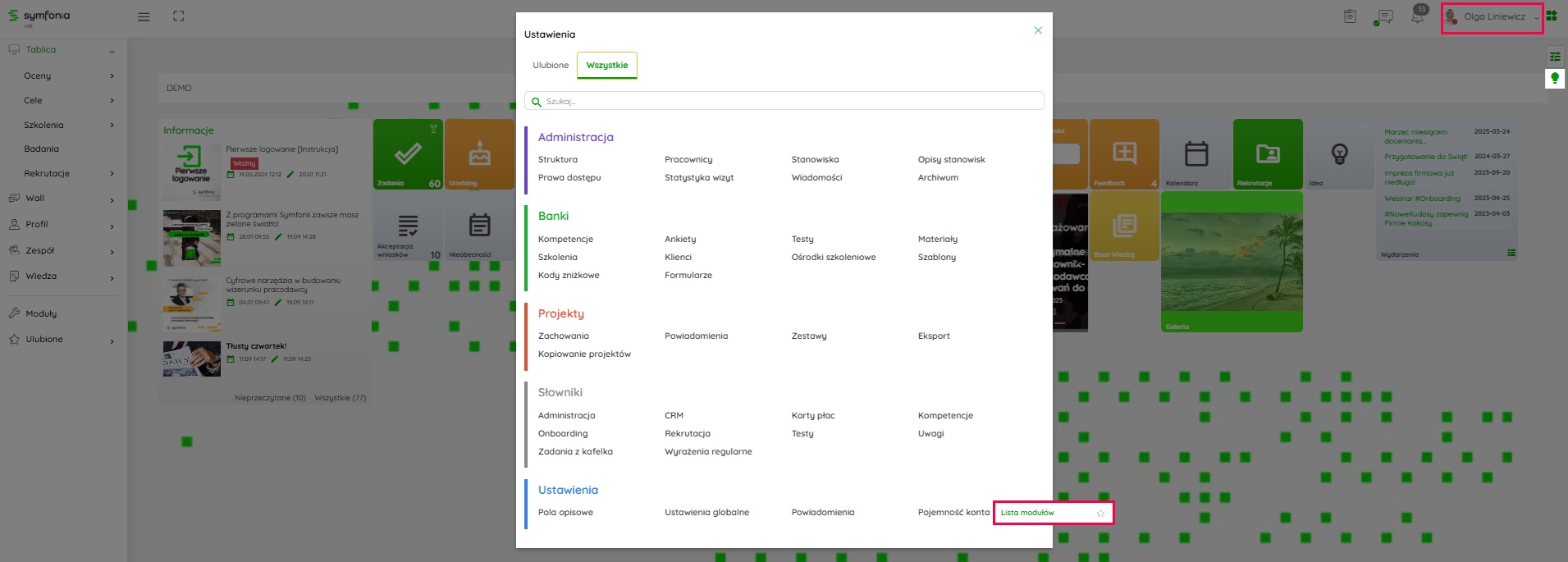The height and width of the screenshot is (562, 1568).
Task: Close the Ustawienia dialog with the X
Action: tap(1038, 30)
